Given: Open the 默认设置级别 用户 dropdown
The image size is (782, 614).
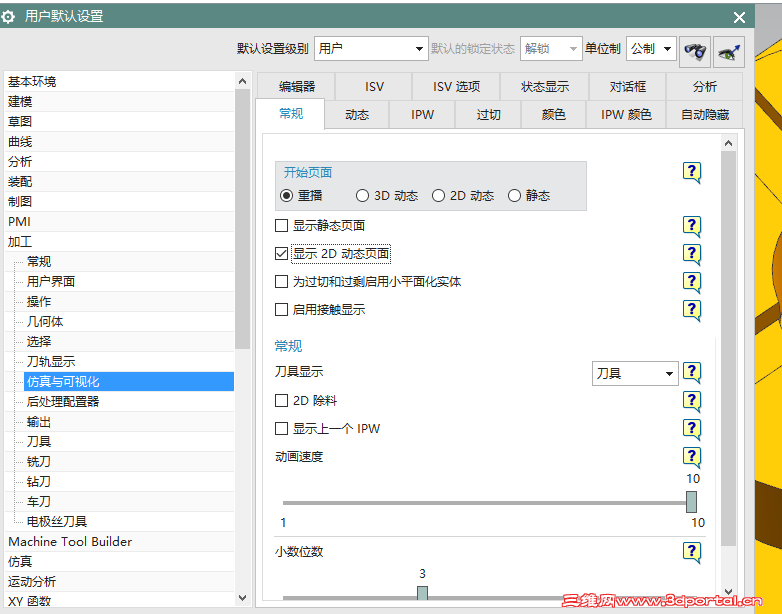Looking at the screenshot, I should tap(371, 49).
